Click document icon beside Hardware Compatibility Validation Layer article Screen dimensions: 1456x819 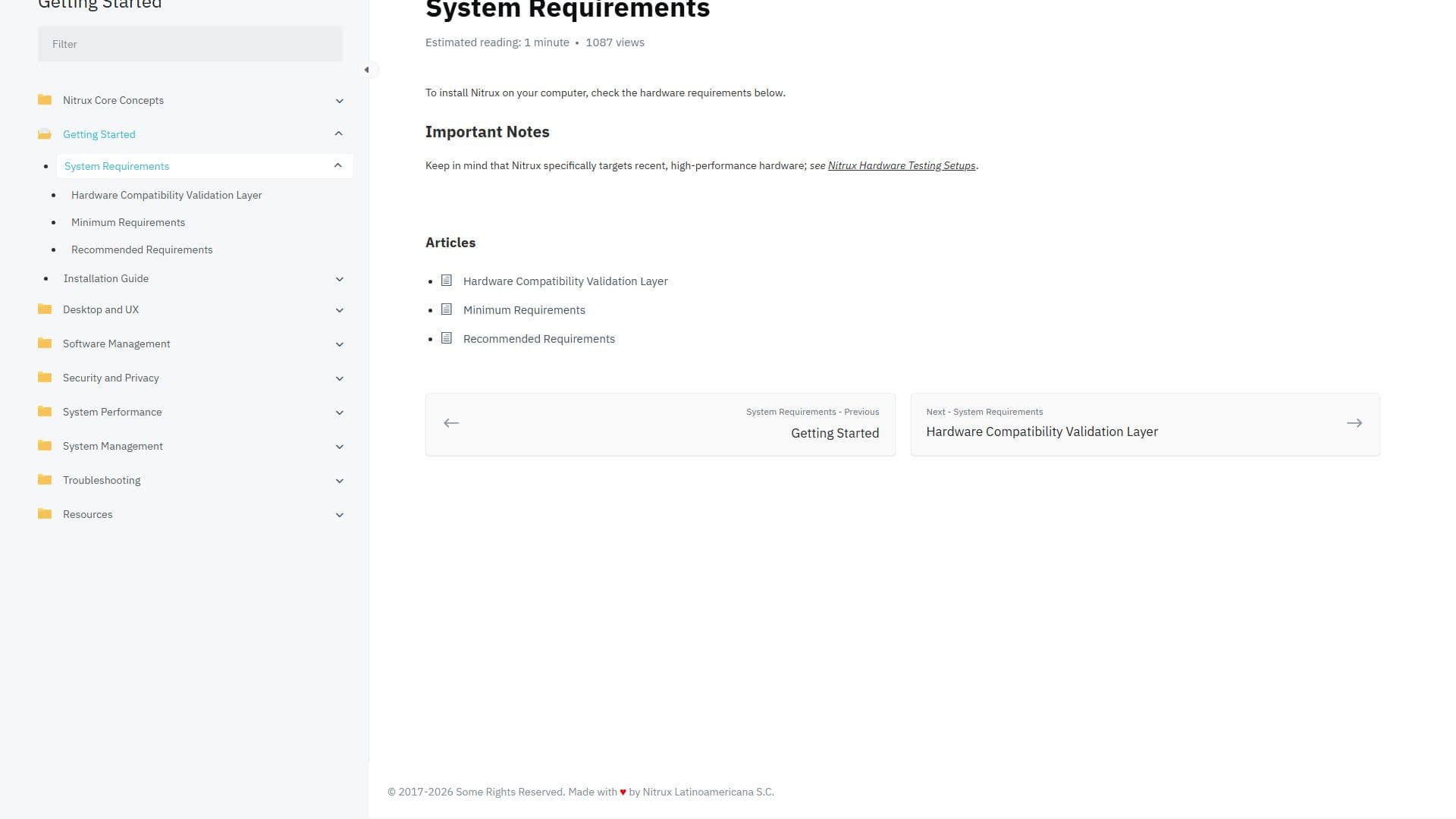click(447, 281)
